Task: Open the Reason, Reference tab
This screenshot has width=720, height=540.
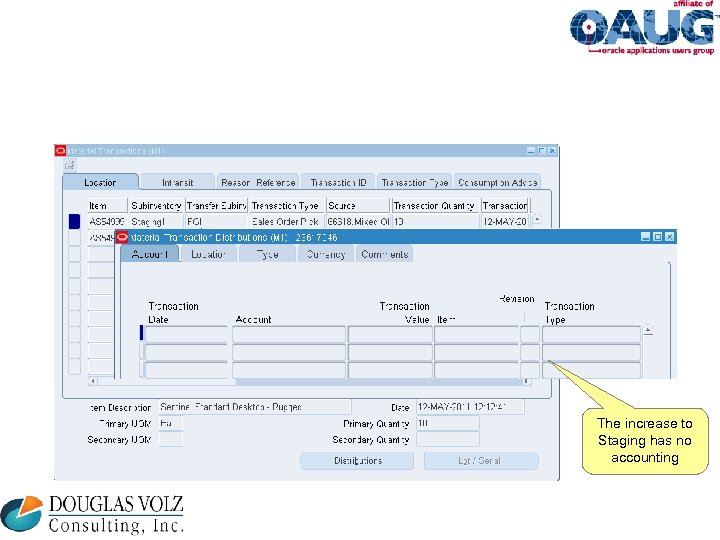Action: point(258,182)
